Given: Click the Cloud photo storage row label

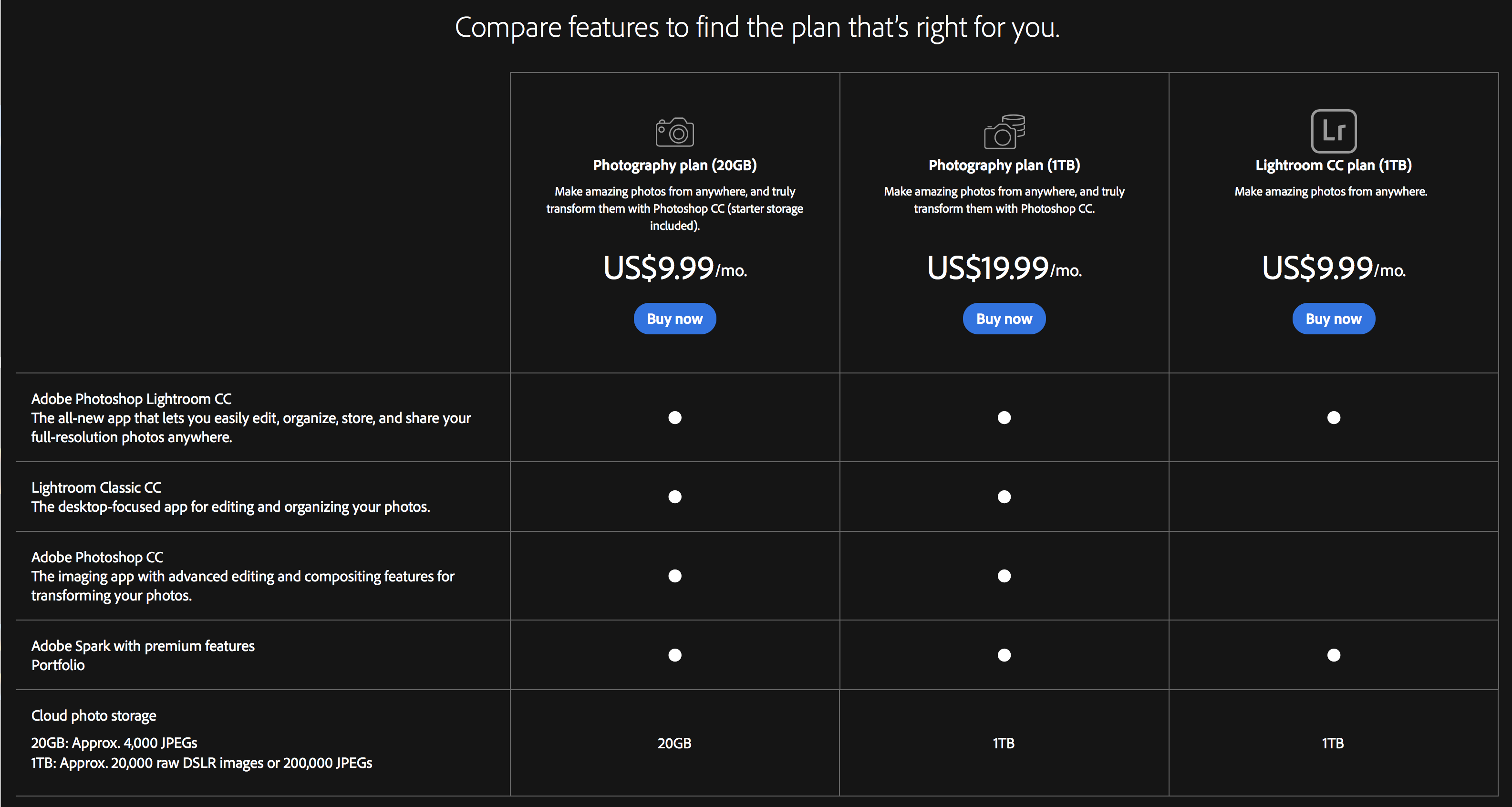Looking at the screenshot, I should click(x=93, y=716).
